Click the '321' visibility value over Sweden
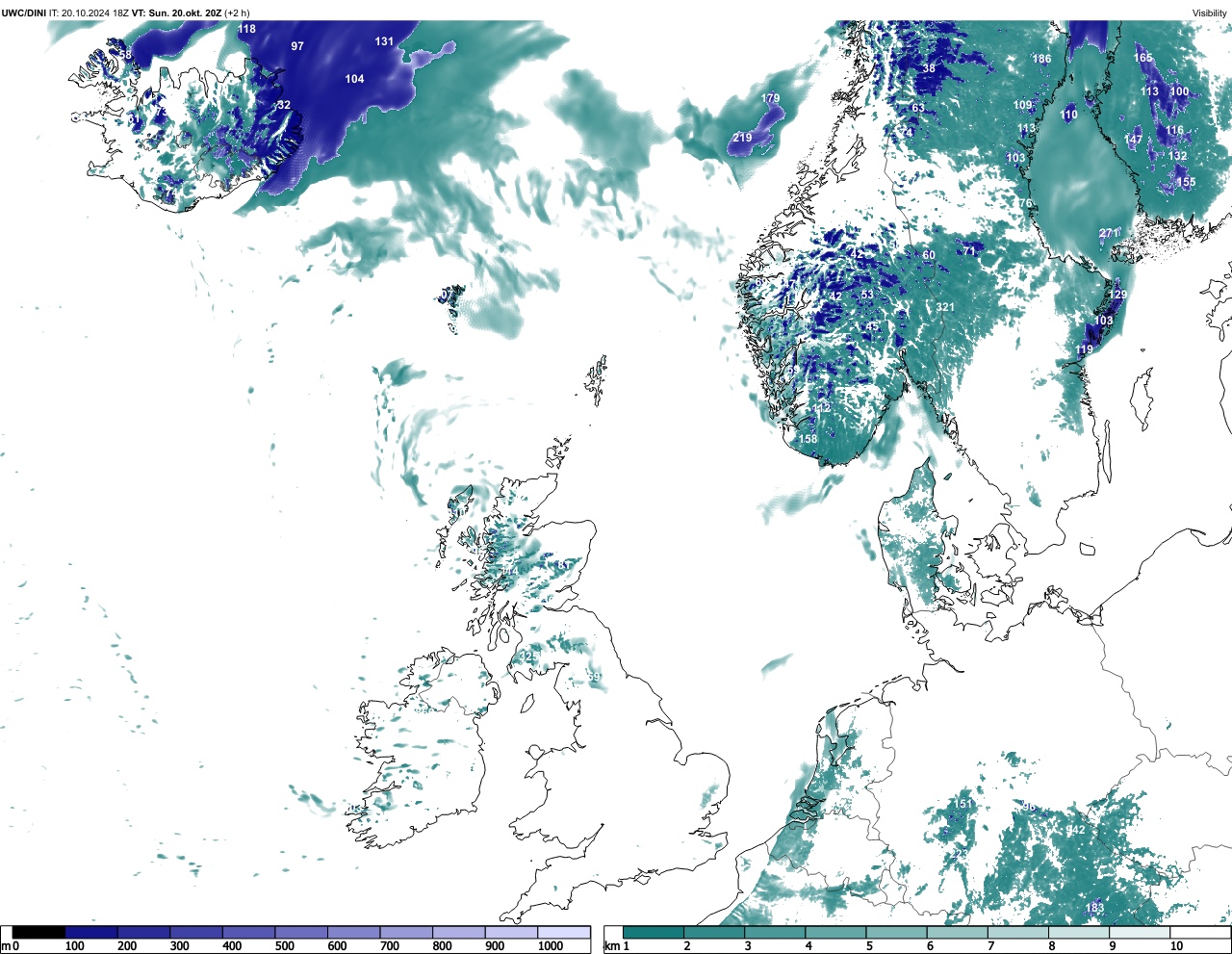Viewport: 1232px width, 954px height. coord(945,308)
